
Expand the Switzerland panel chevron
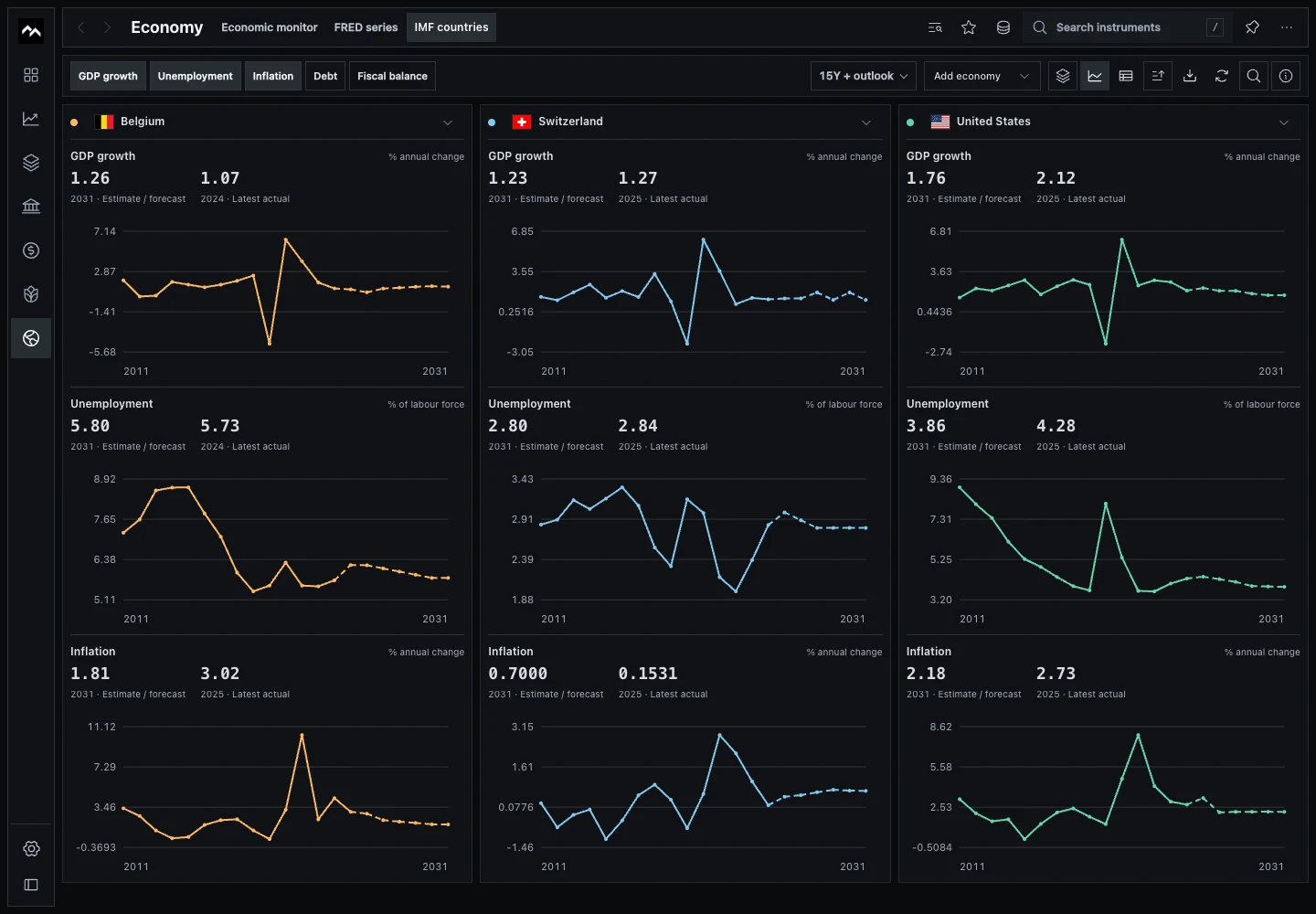pos(866,122)
